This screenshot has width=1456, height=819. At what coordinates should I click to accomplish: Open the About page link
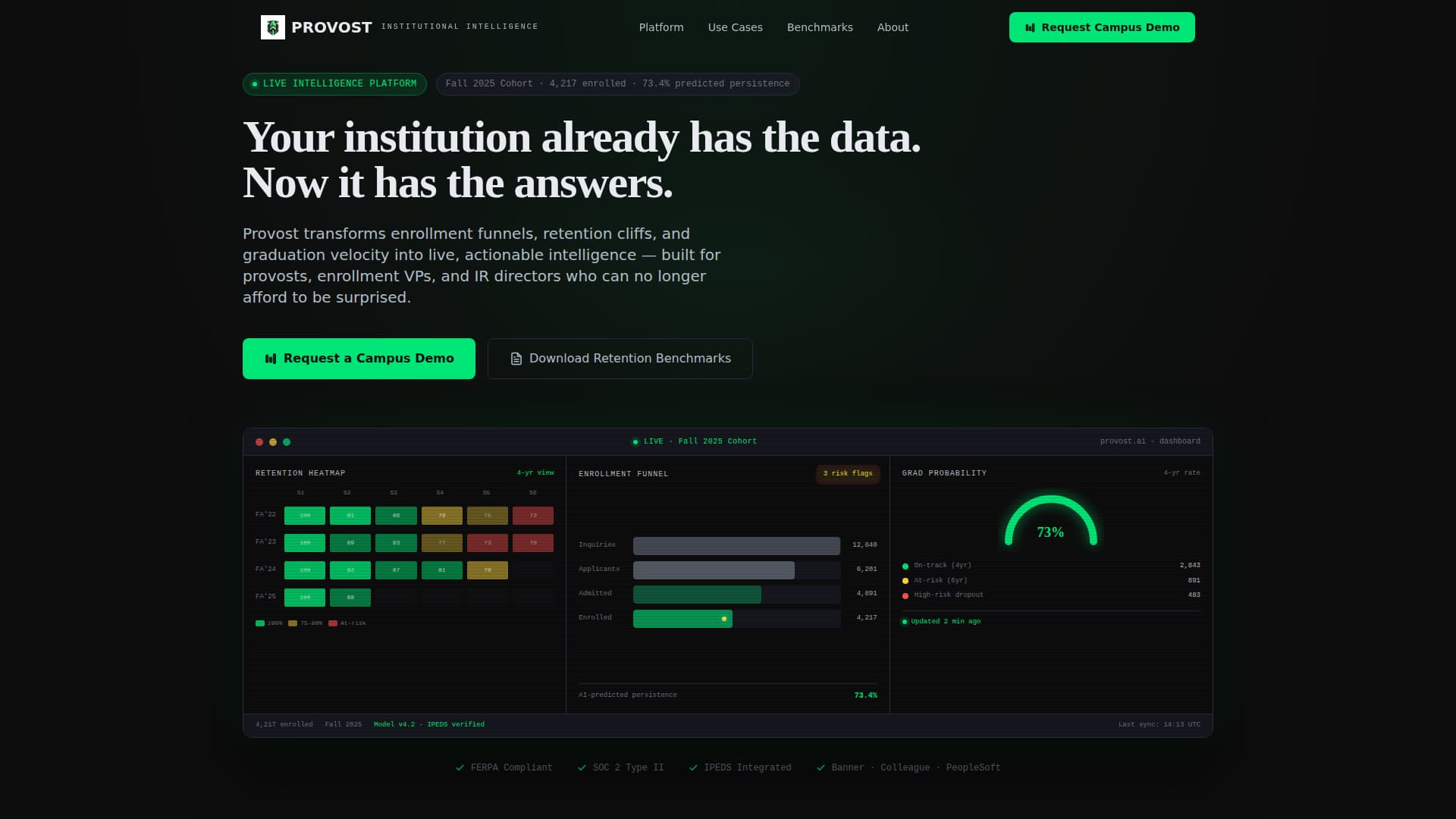893,27
